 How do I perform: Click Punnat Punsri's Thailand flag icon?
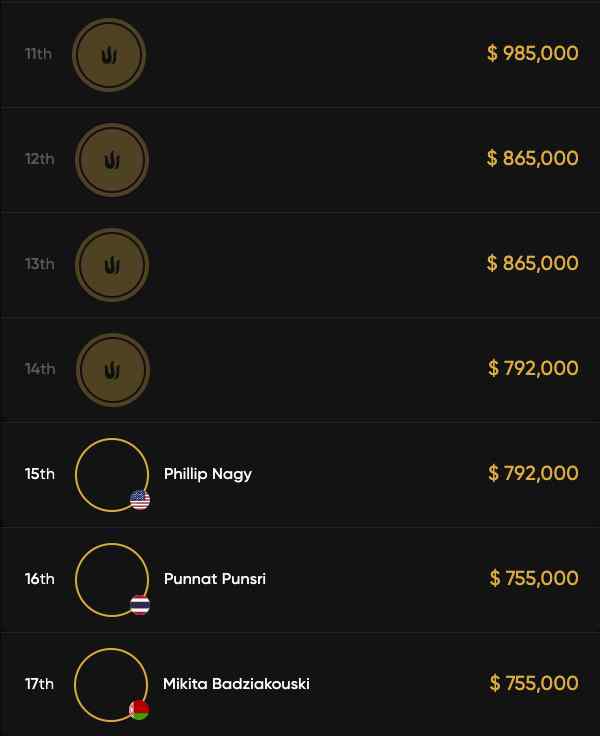point(140,605)
